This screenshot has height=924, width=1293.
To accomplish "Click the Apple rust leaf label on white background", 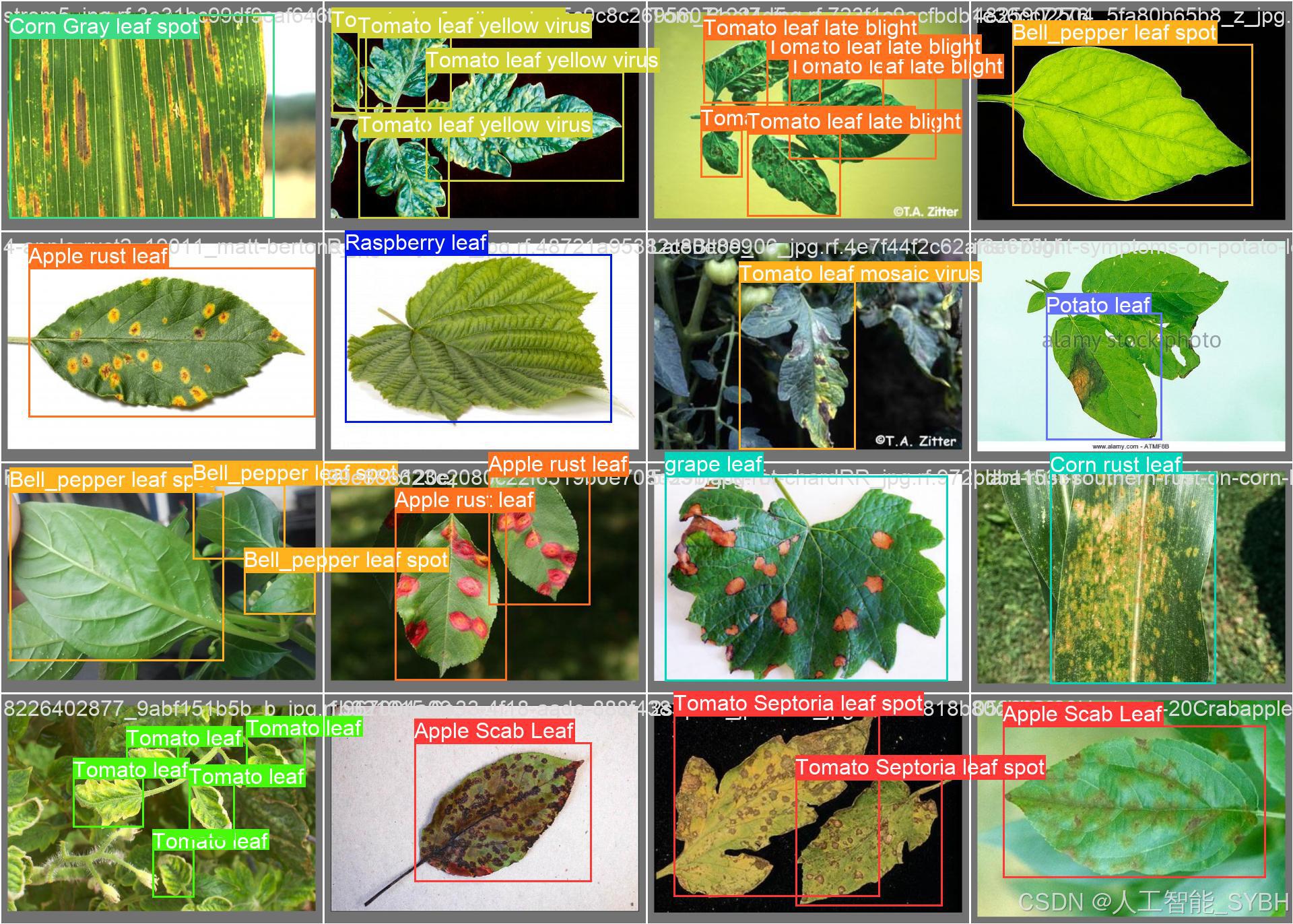I will point(98,257).
